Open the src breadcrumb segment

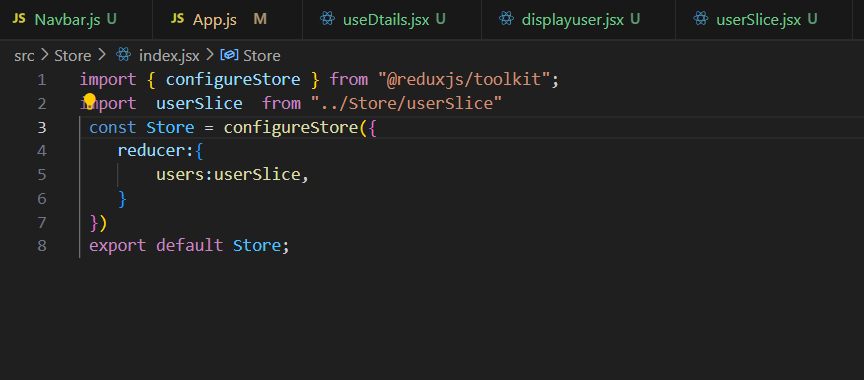[24, 56]
